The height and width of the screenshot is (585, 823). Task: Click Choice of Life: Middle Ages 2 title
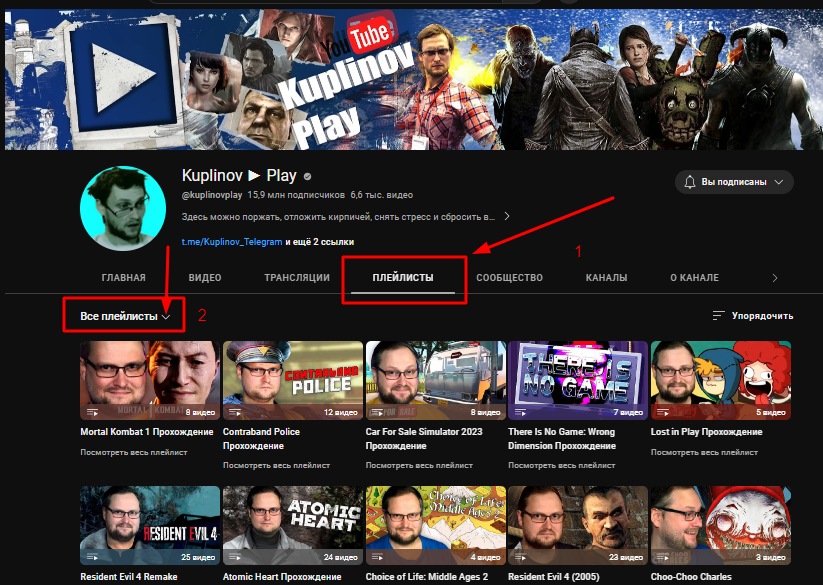click(x=427, y=577)
